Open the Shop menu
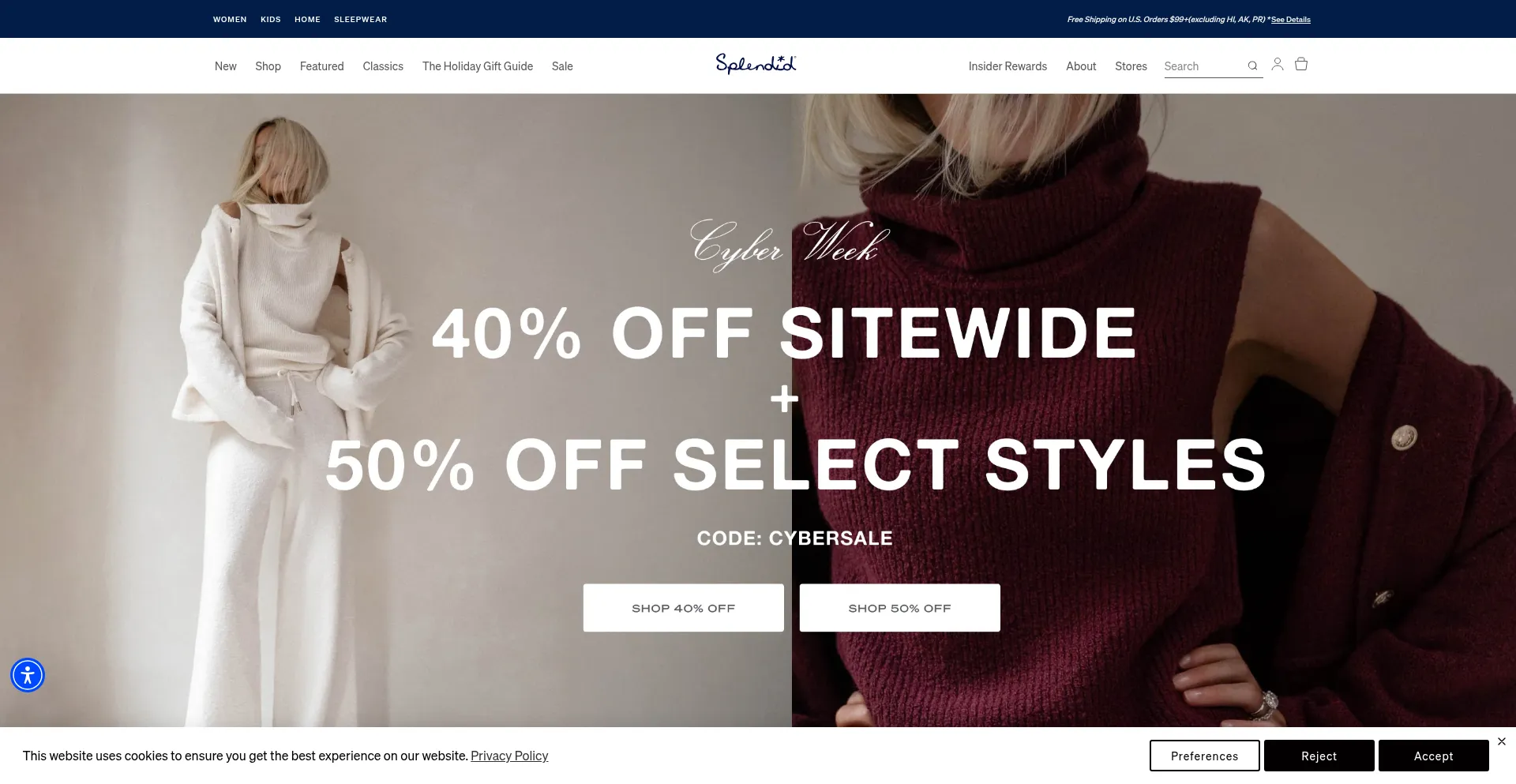This screenshot has height=784, width=1516. click(268, 66)
